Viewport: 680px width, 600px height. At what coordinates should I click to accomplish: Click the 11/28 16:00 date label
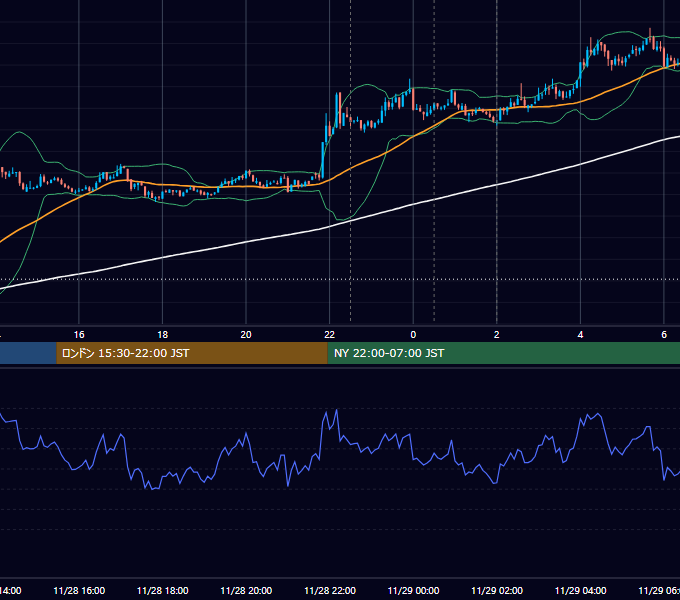79,591
